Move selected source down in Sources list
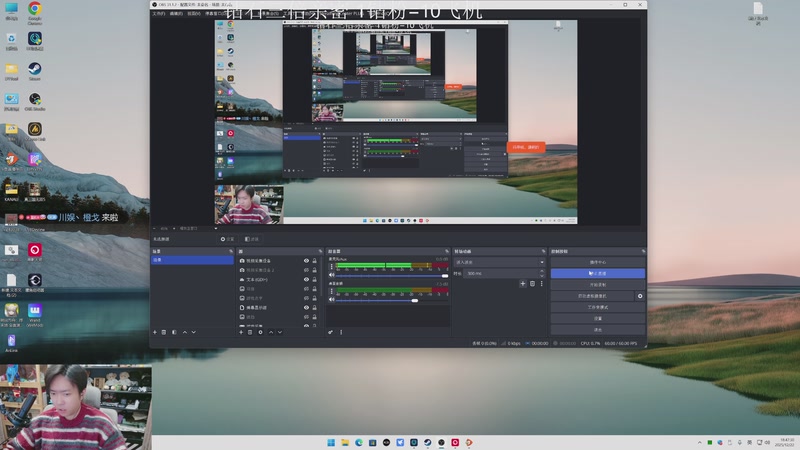 [x=280, y=332]
